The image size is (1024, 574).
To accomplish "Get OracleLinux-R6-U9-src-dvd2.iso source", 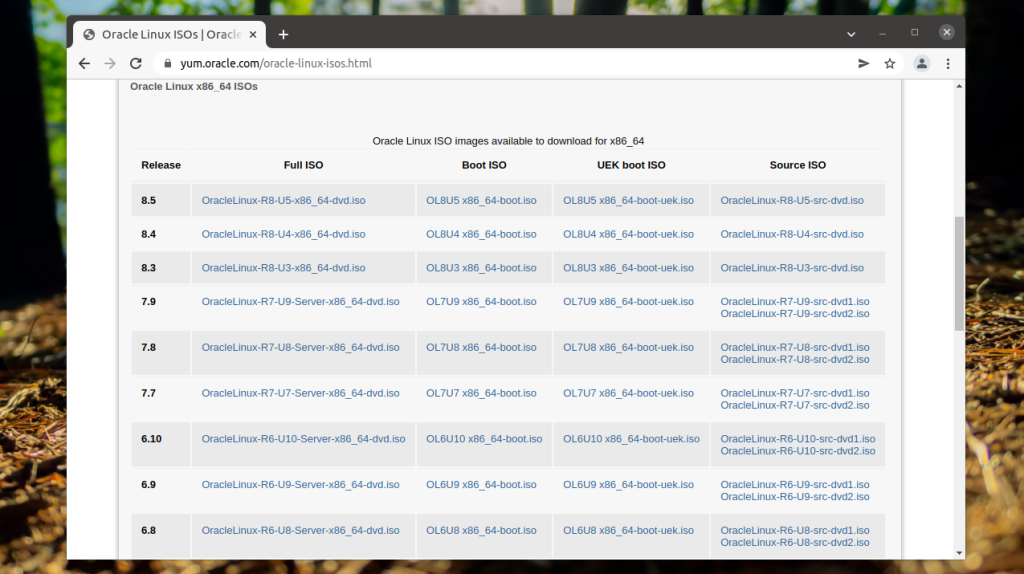I will 795,497.
